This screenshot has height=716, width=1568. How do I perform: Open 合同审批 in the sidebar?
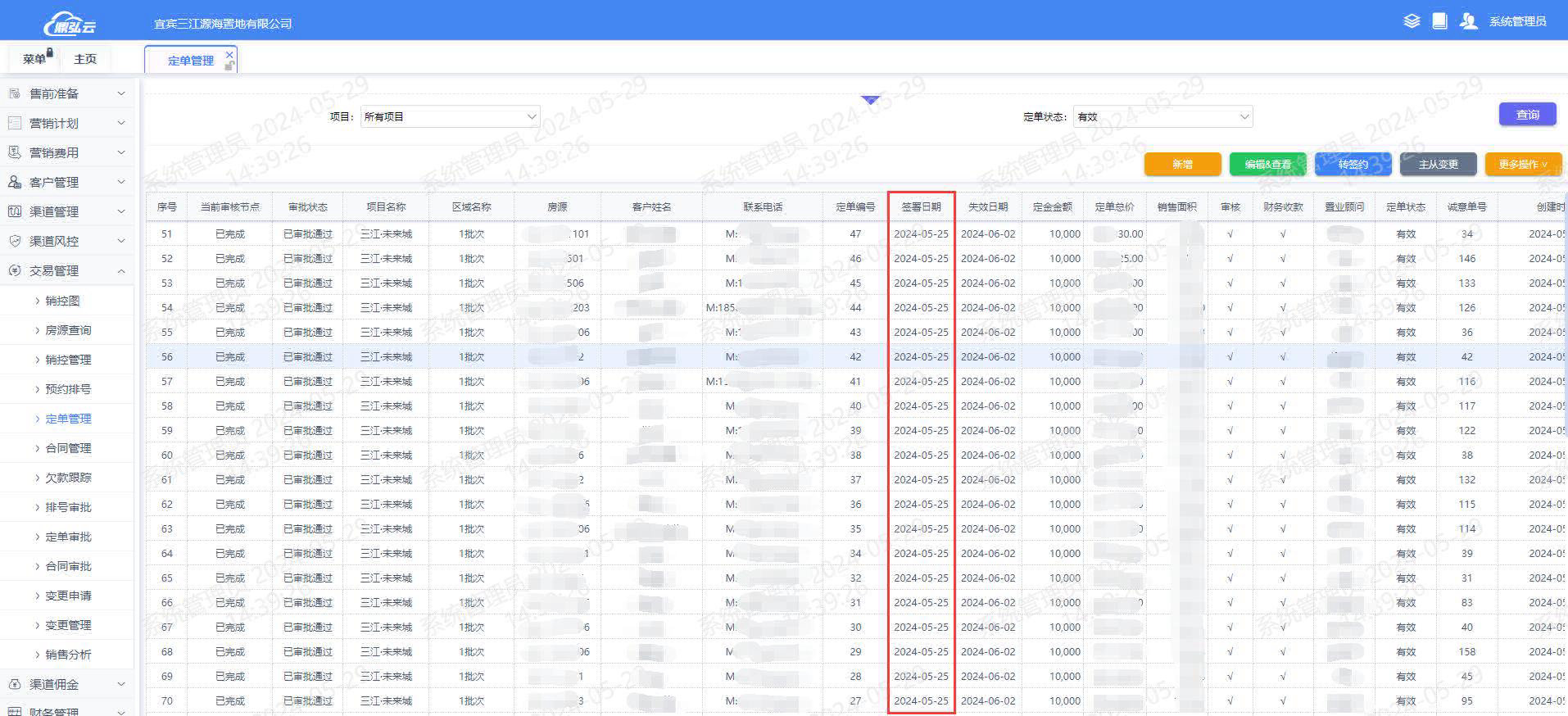click(68, 566)
